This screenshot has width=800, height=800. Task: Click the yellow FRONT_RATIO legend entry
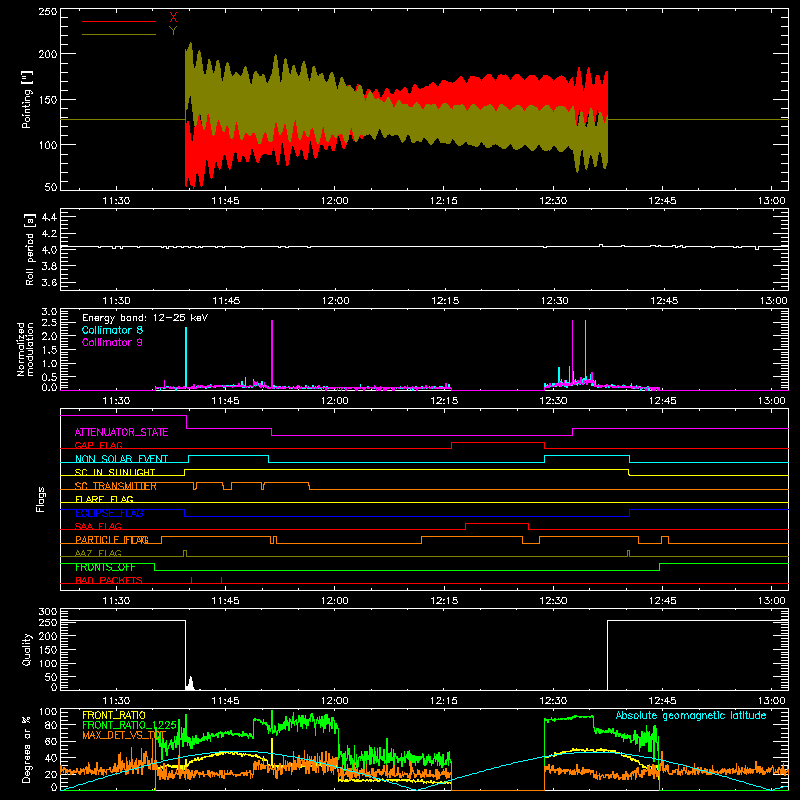(114, 715)
